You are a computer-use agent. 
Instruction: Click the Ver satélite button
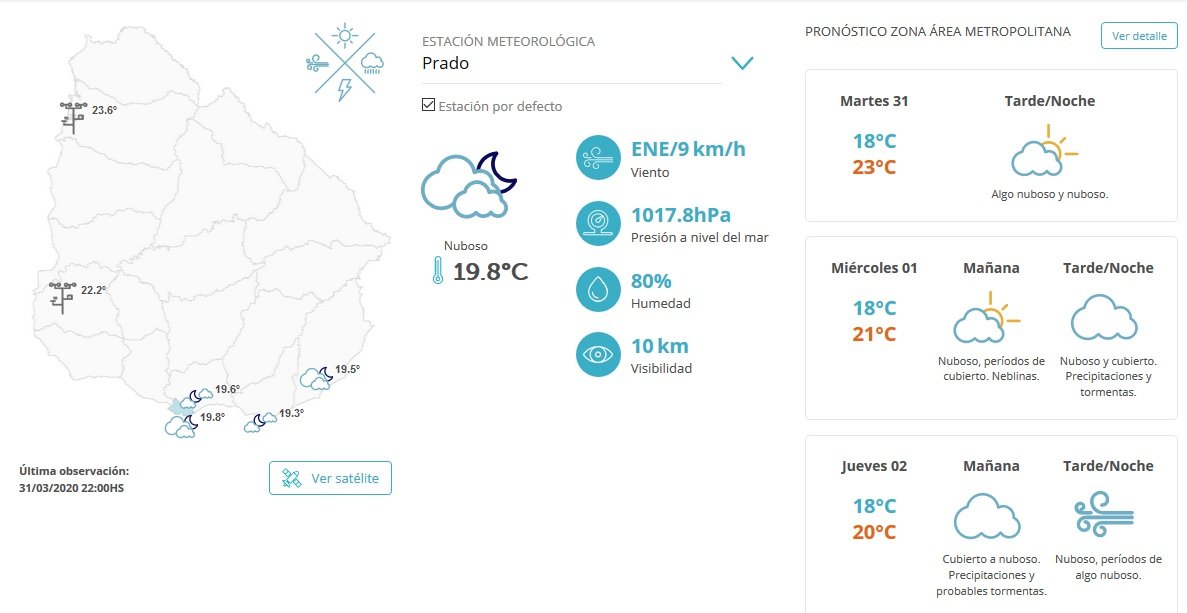[x=330, y=478]
